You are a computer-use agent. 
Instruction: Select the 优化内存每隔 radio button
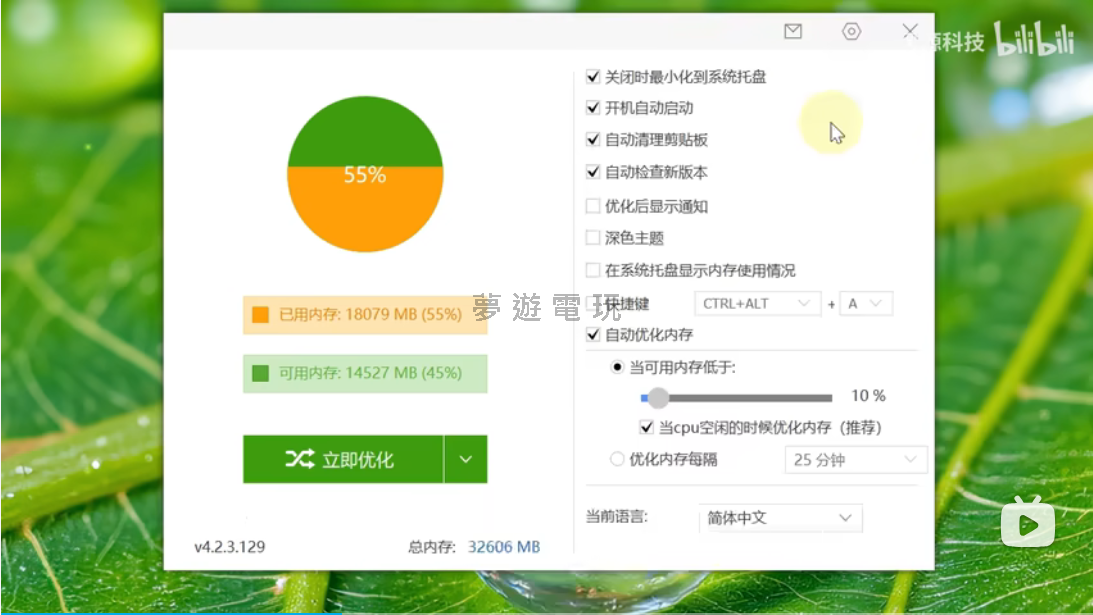click(617, 460)
